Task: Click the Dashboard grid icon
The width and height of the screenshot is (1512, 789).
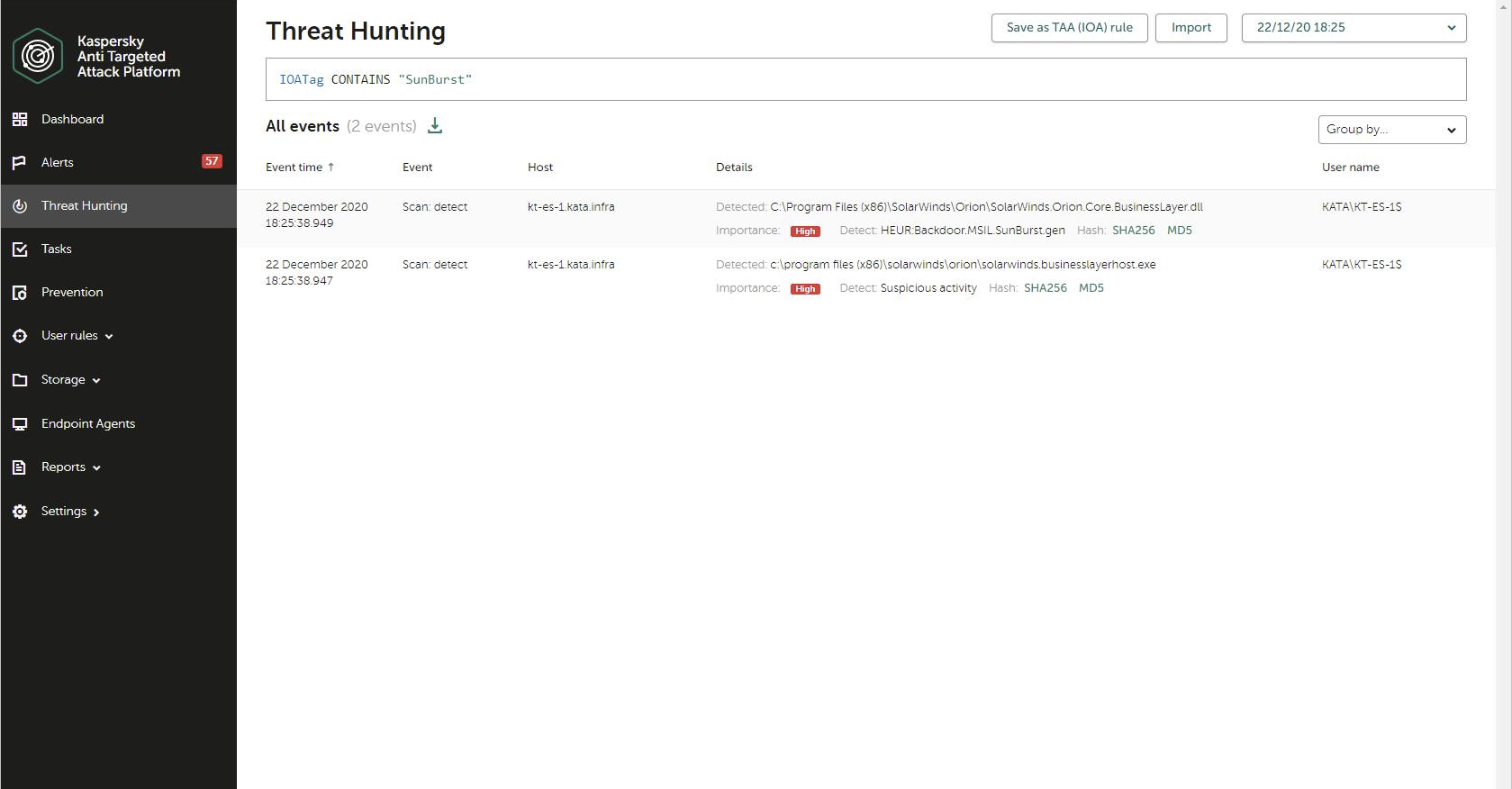Action: pyautogui.click(x=20, y=119)
